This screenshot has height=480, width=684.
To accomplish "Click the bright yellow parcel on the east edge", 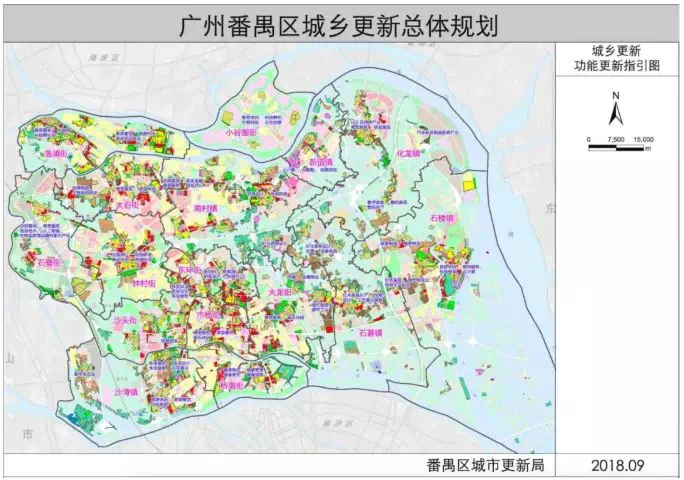I will point(469,185).
